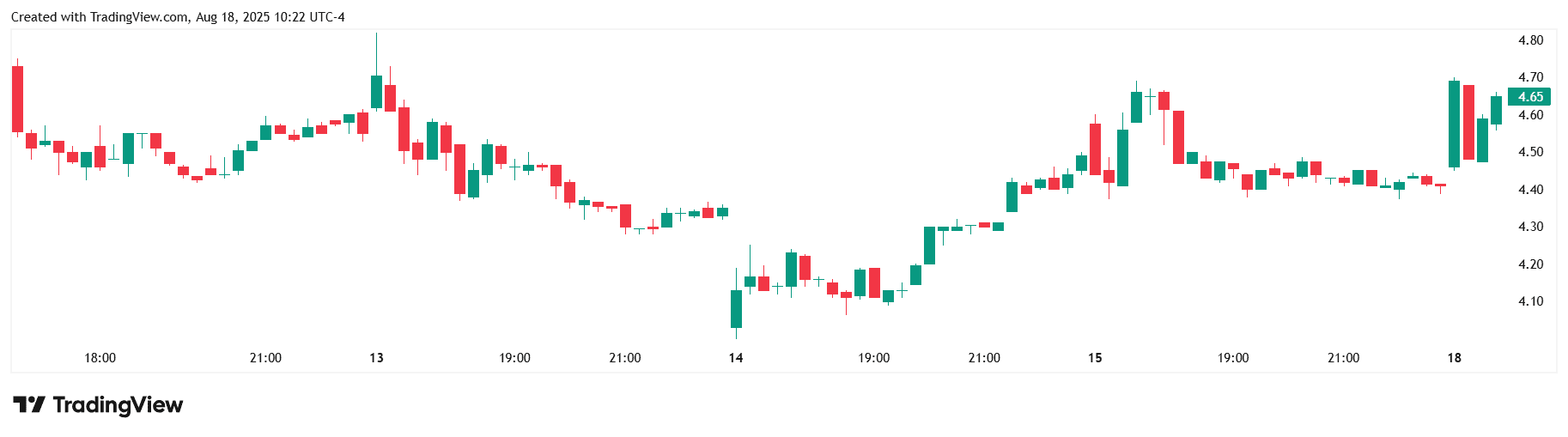
Task: Click the first red candle at chart's left edge
Action: point(17,99)
